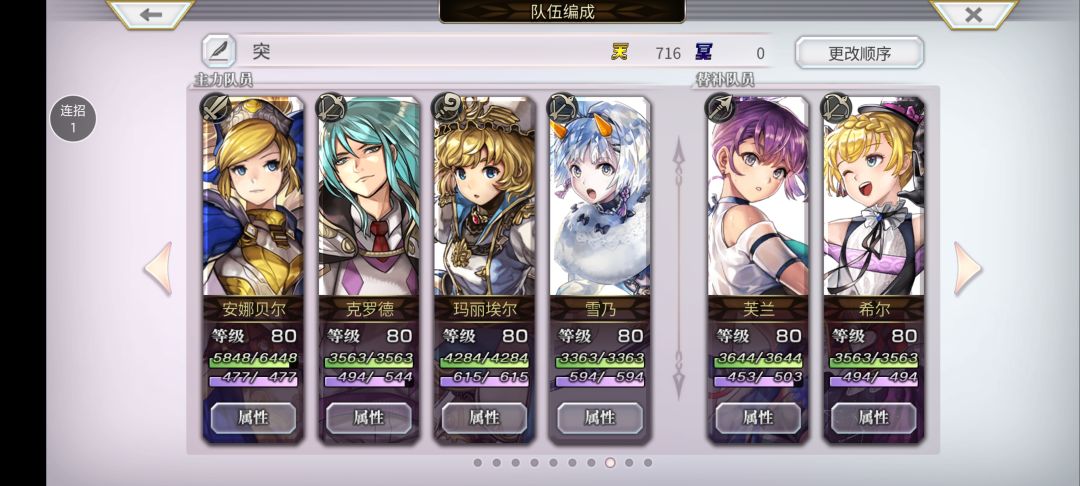Image resolution: width=1080 pixels, height=486 pixels.
Task: Open 属性 for 安娜贝尔
Action: click(x=253, y=417)
